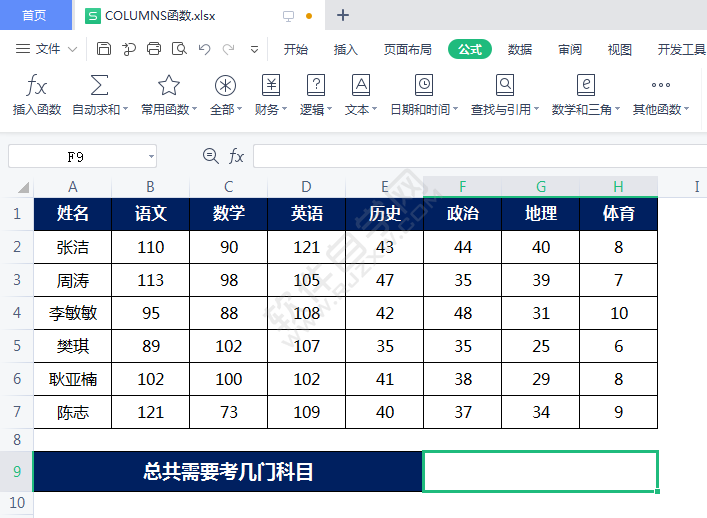Click the 体育 header cell
The width and height of the screenshot is (707, 518).
point(619,214)
